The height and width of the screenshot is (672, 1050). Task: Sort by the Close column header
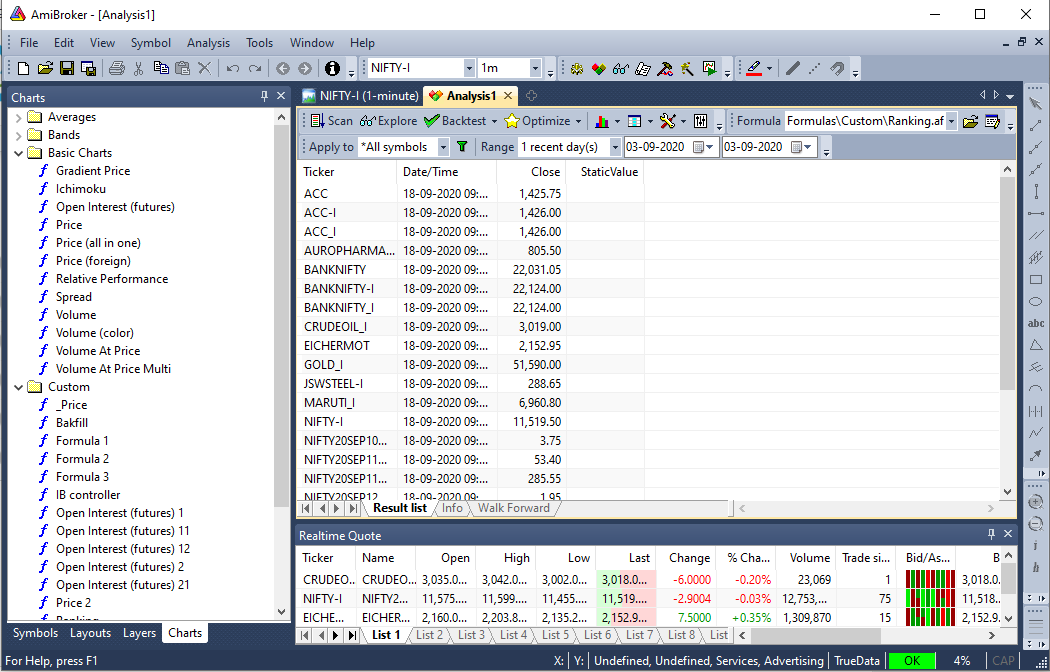pos(531,172)
